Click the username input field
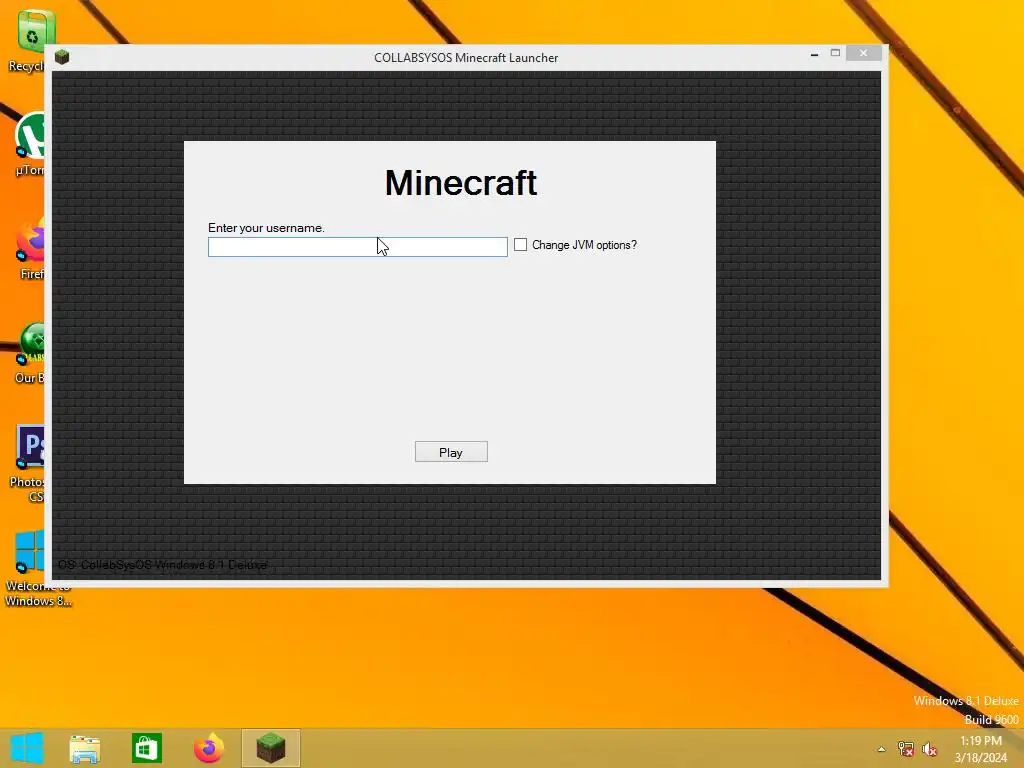This screenshot has width=1024, height=768. tap(357, 247)
